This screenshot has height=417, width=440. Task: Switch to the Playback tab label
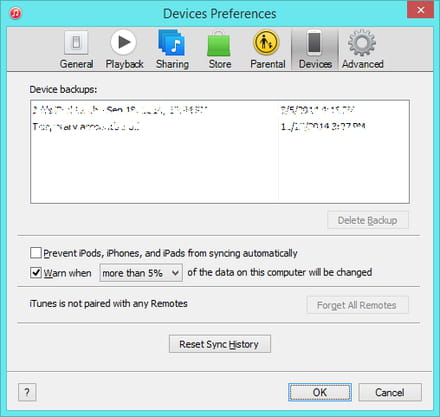[x=124, y=64]
